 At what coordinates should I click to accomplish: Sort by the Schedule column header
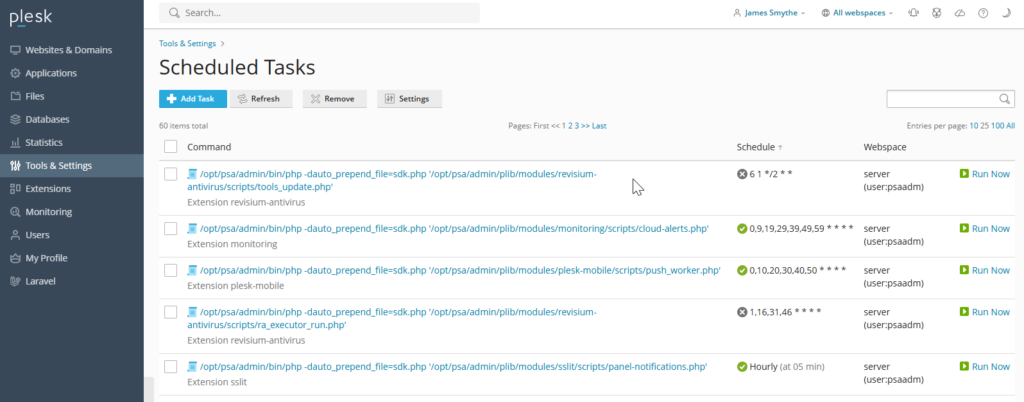click(x=755, y=147)
